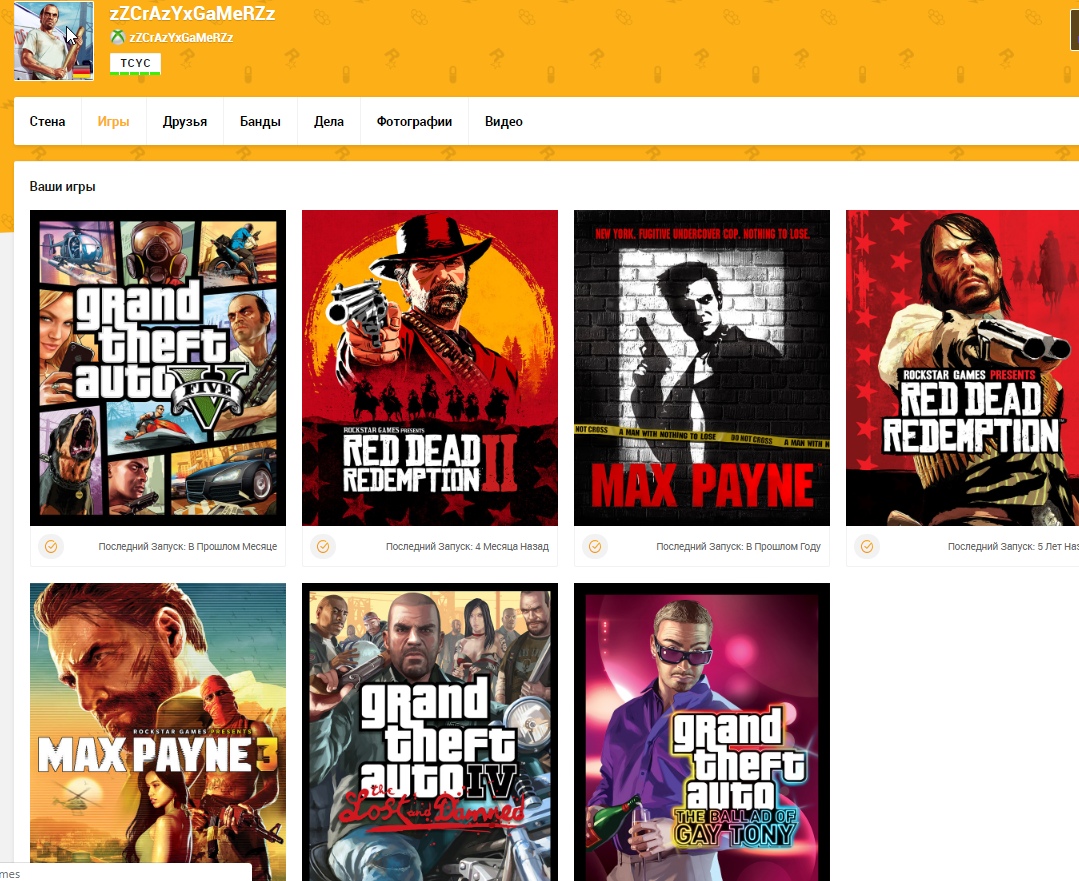Screen dimensions: 1079x881
Task: Open the first Red Dead Redemption cover
Action: tap(963, 368)
